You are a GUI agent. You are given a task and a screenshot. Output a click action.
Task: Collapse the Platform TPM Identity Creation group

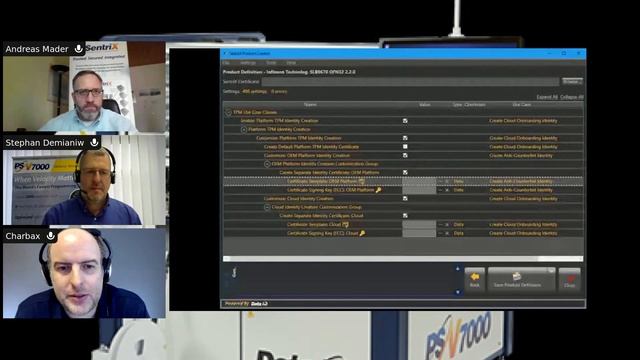[x=244, y=129]
